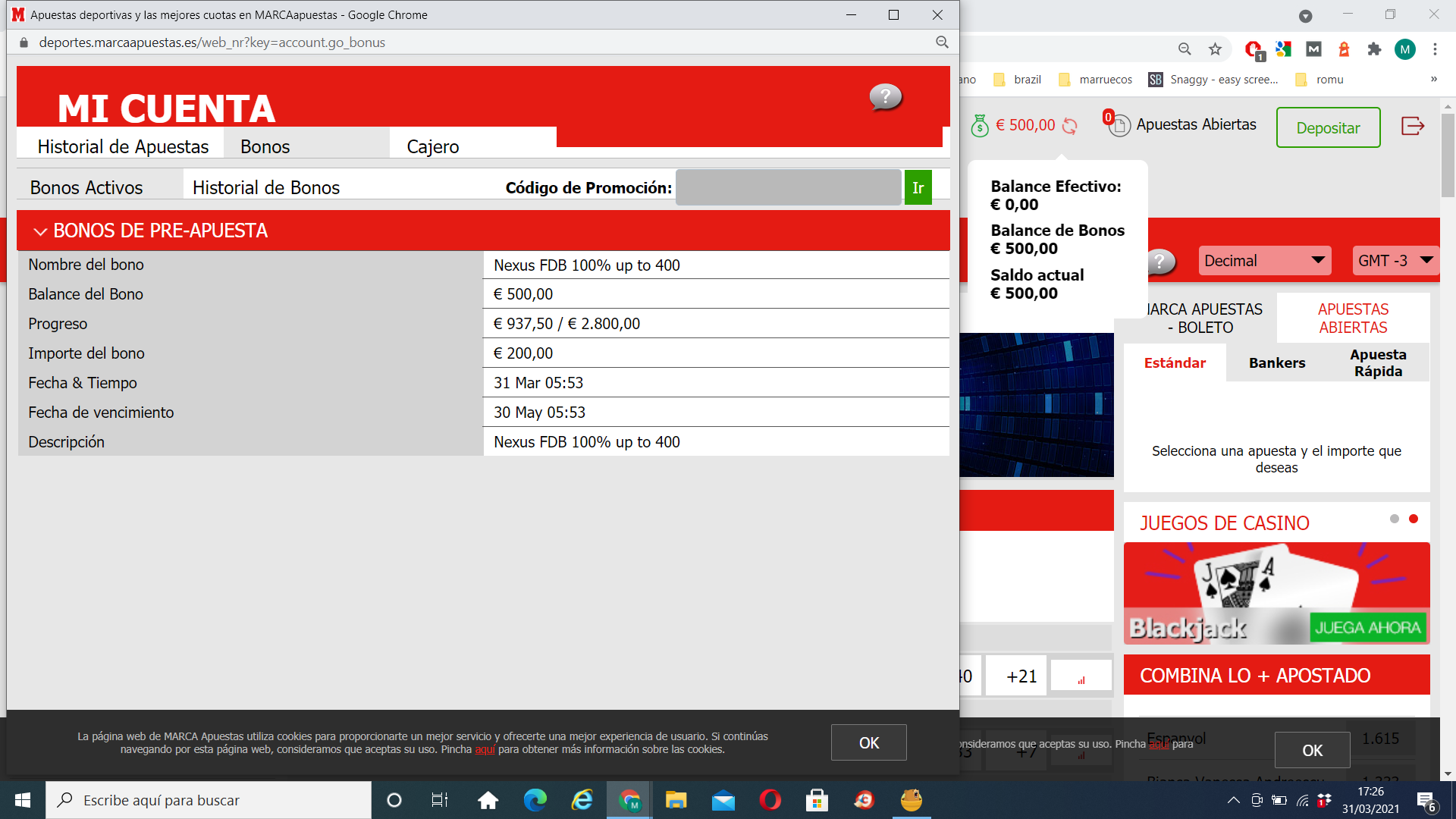Open the Mail app from taskbar
The image size is (1456, 819).
[723, 800]
